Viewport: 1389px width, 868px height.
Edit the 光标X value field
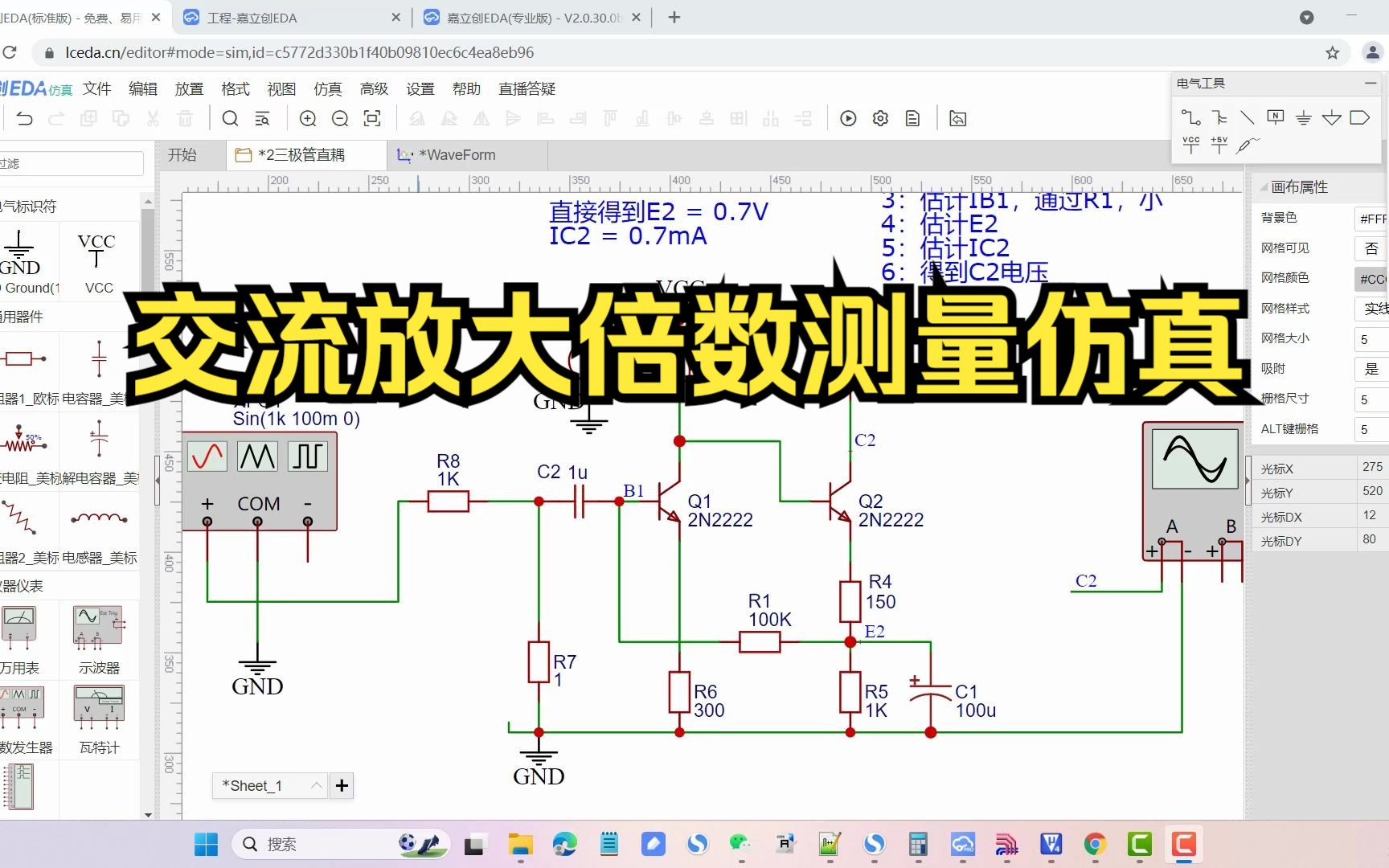1371,466
